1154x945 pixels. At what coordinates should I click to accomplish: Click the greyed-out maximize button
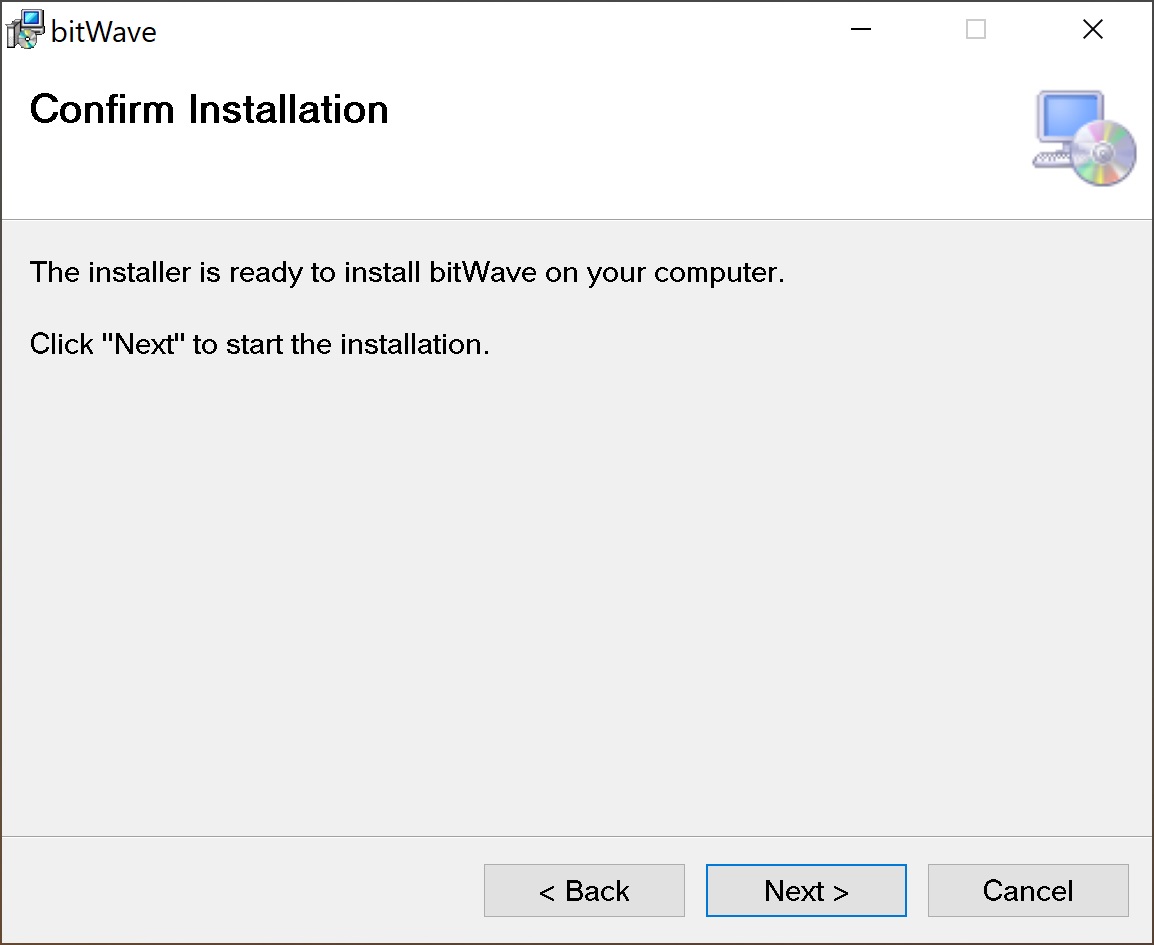tap(976, 30)
